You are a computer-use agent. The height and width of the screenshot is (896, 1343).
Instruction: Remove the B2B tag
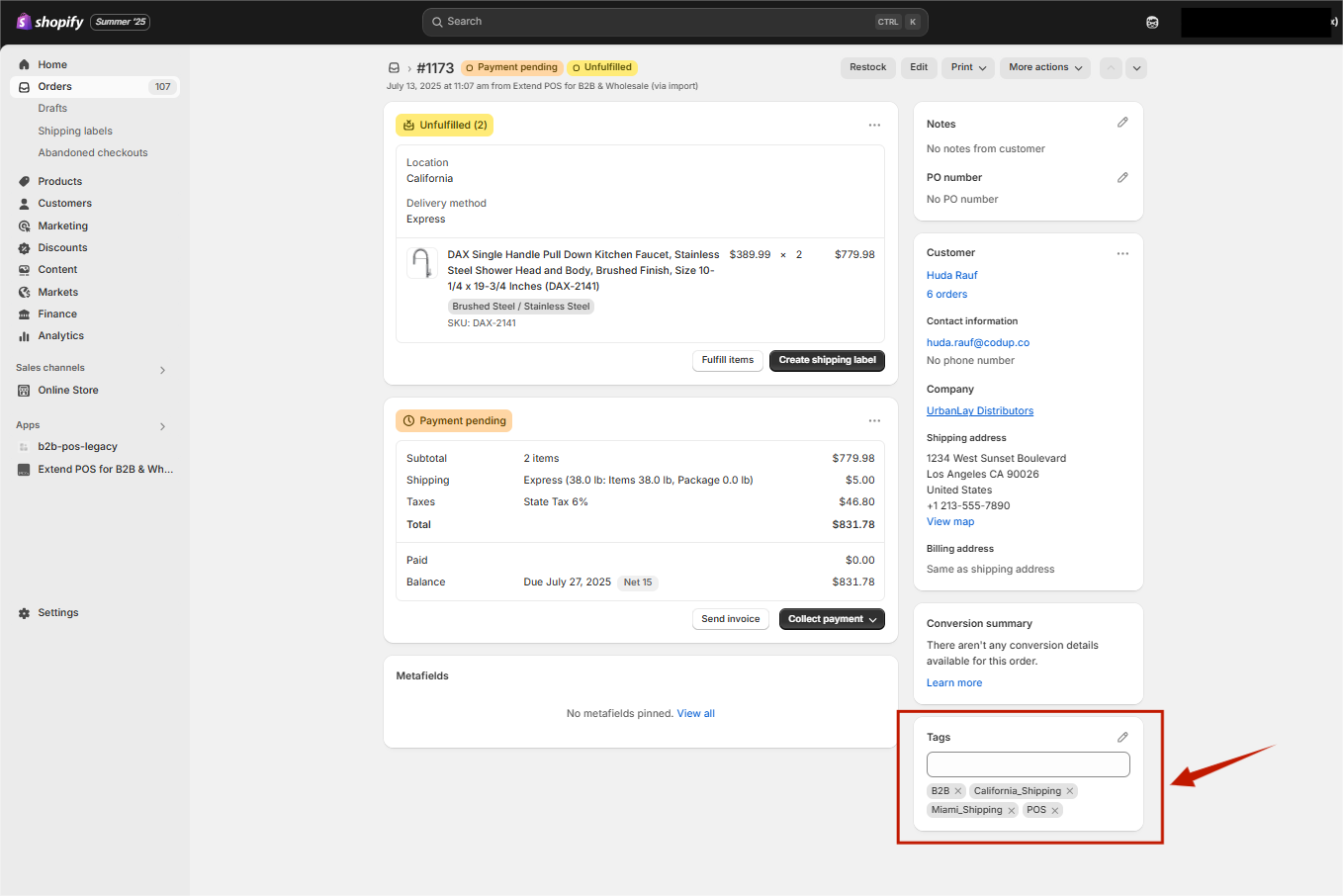tap(958, 791)
